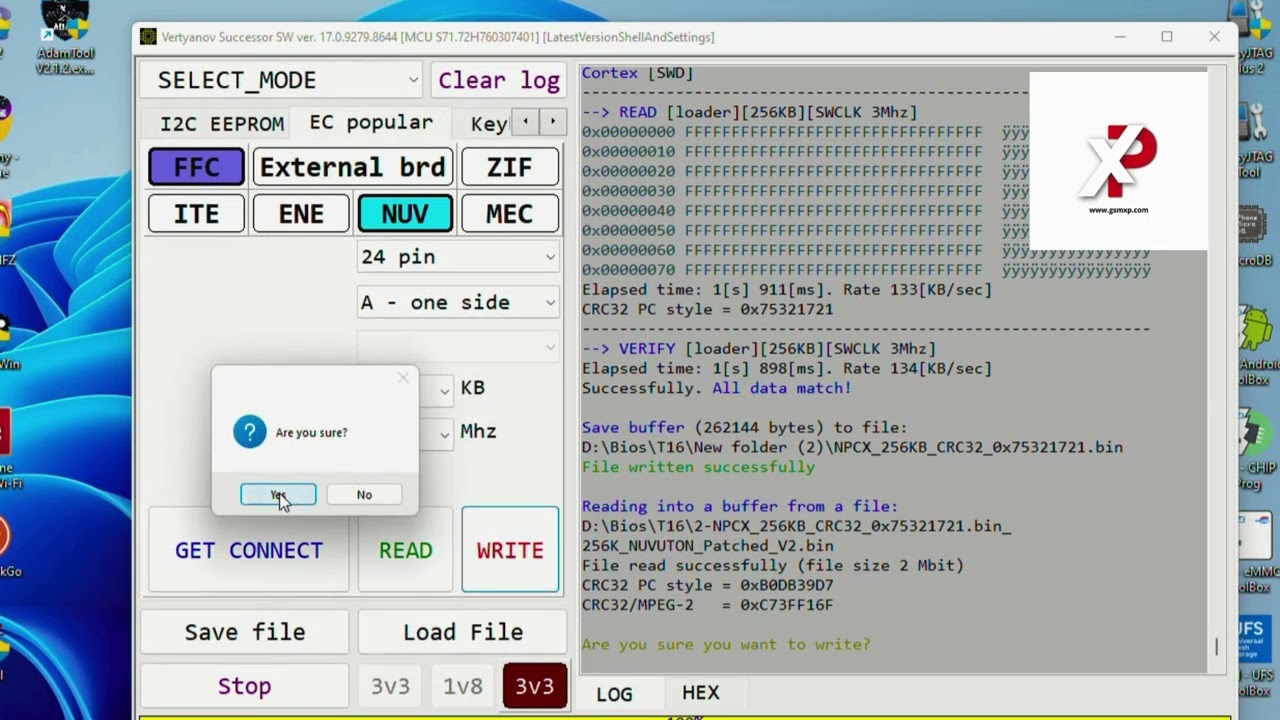Switch to HEX tab
The width and height of the screenshot is (1280, 720).
[701, 693]
